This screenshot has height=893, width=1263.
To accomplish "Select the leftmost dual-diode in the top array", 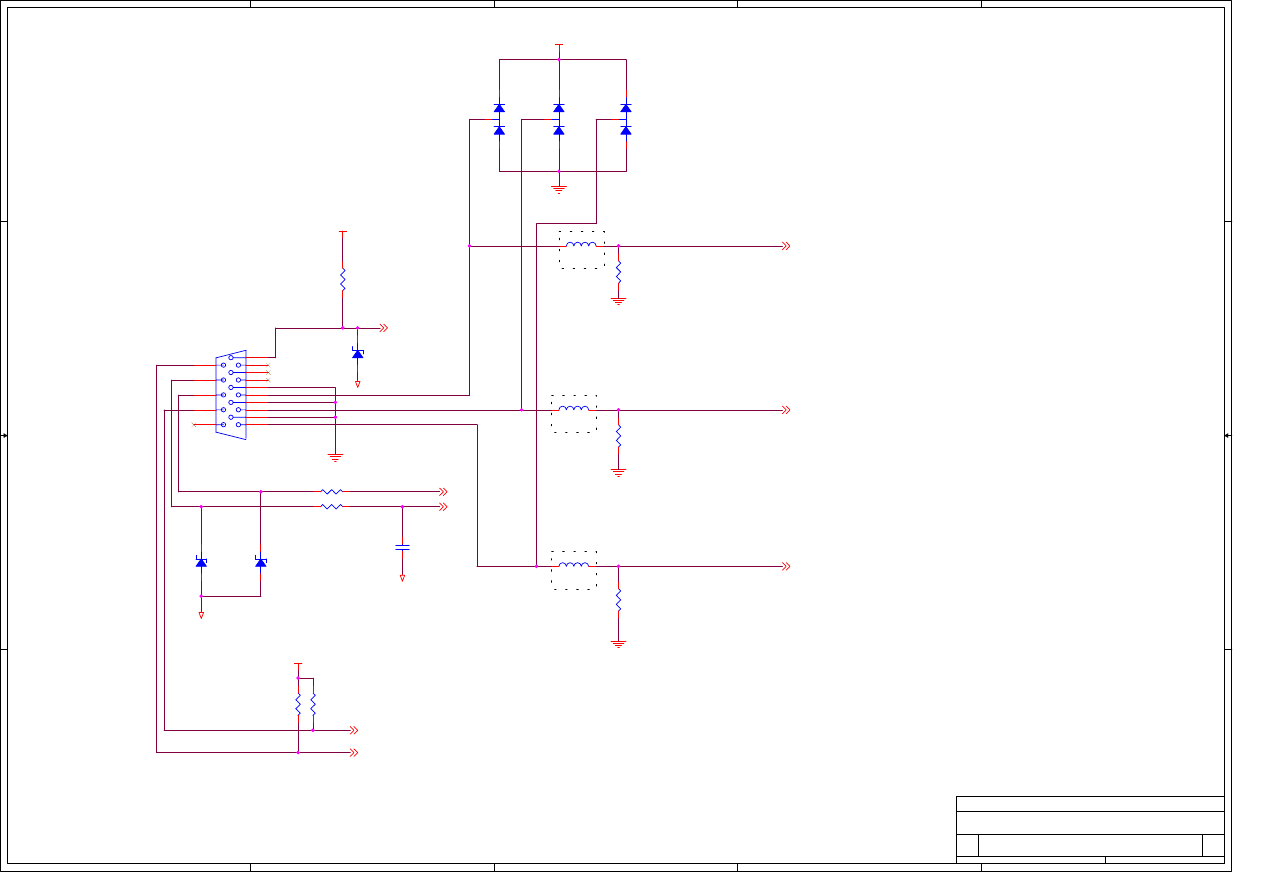I will pos(499,119).
